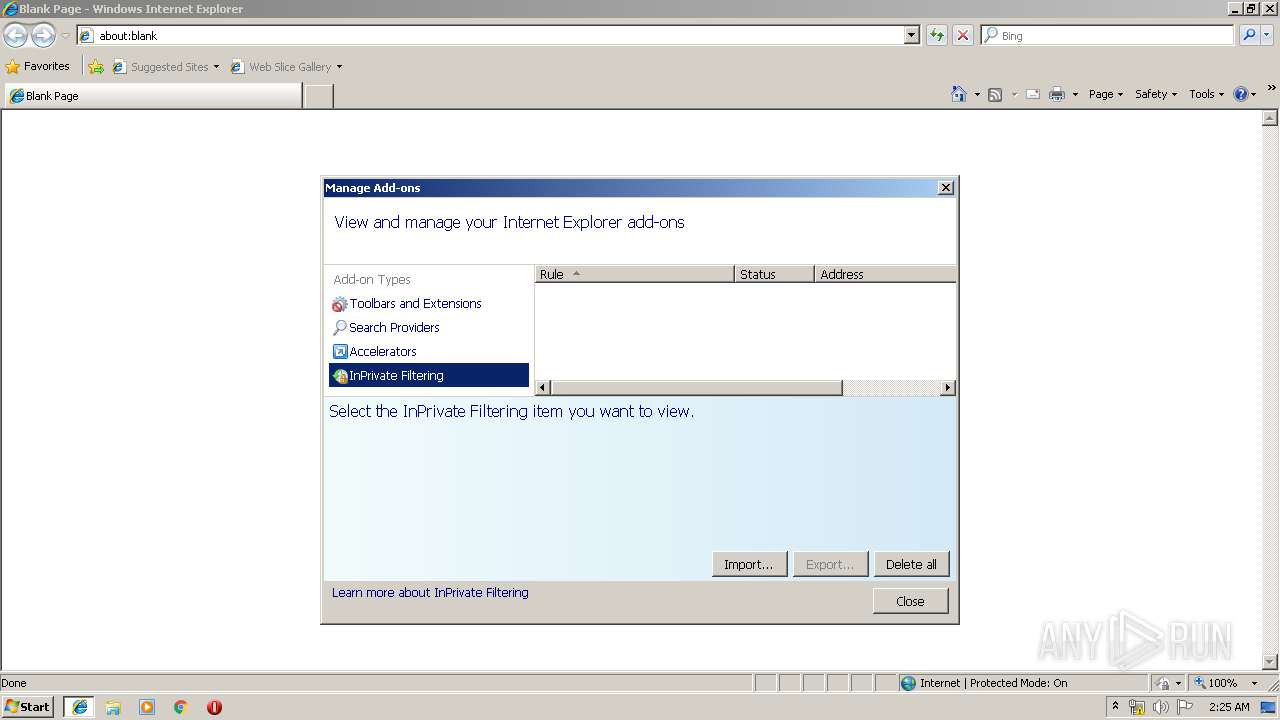Click the green Refresh arrows icon
This screenshot has height=720, width=1280.
[937, 35]
